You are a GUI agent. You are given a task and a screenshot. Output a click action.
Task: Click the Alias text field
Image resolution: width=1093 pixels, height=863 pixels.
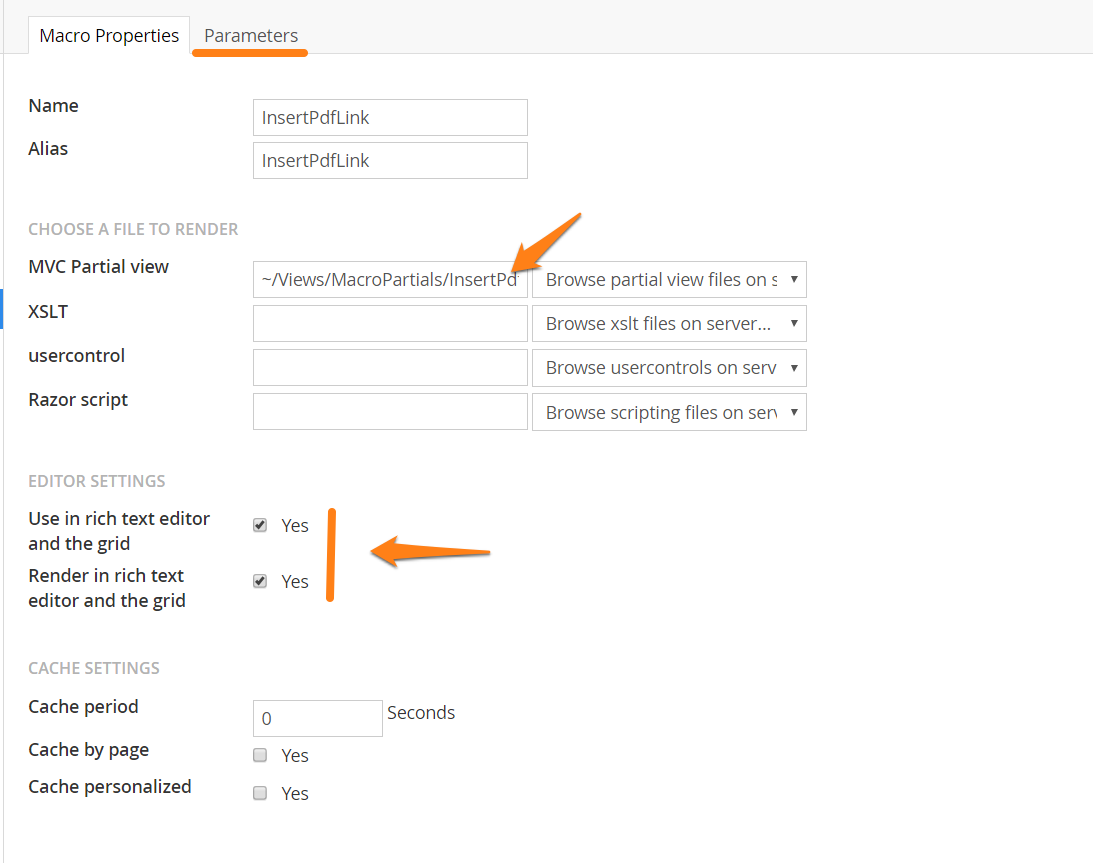click(x=390, y=160)
